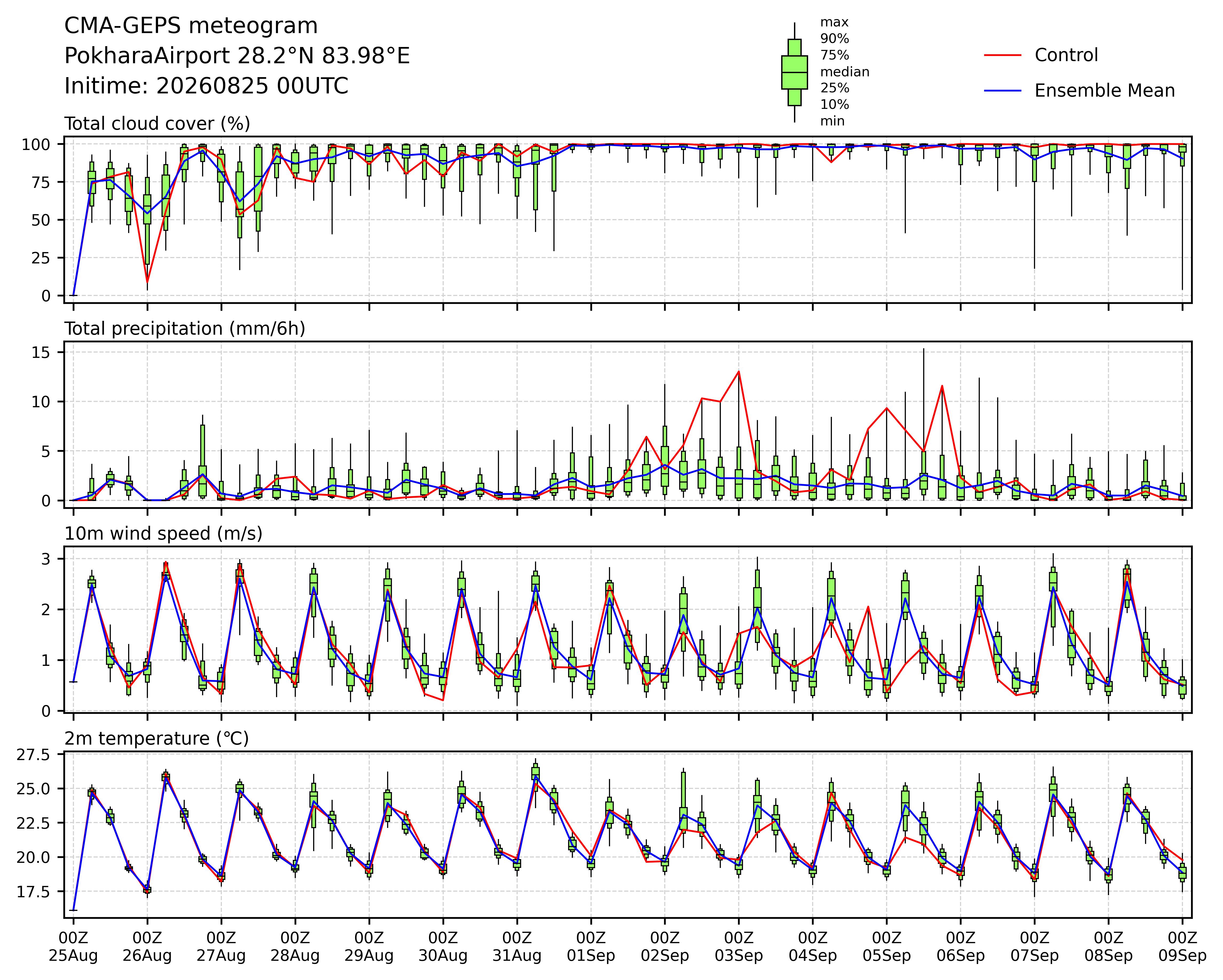This screenshot has height=980, width=1223.
Task: Click the '75%' percentile legend label
Action: pos(835,56)
